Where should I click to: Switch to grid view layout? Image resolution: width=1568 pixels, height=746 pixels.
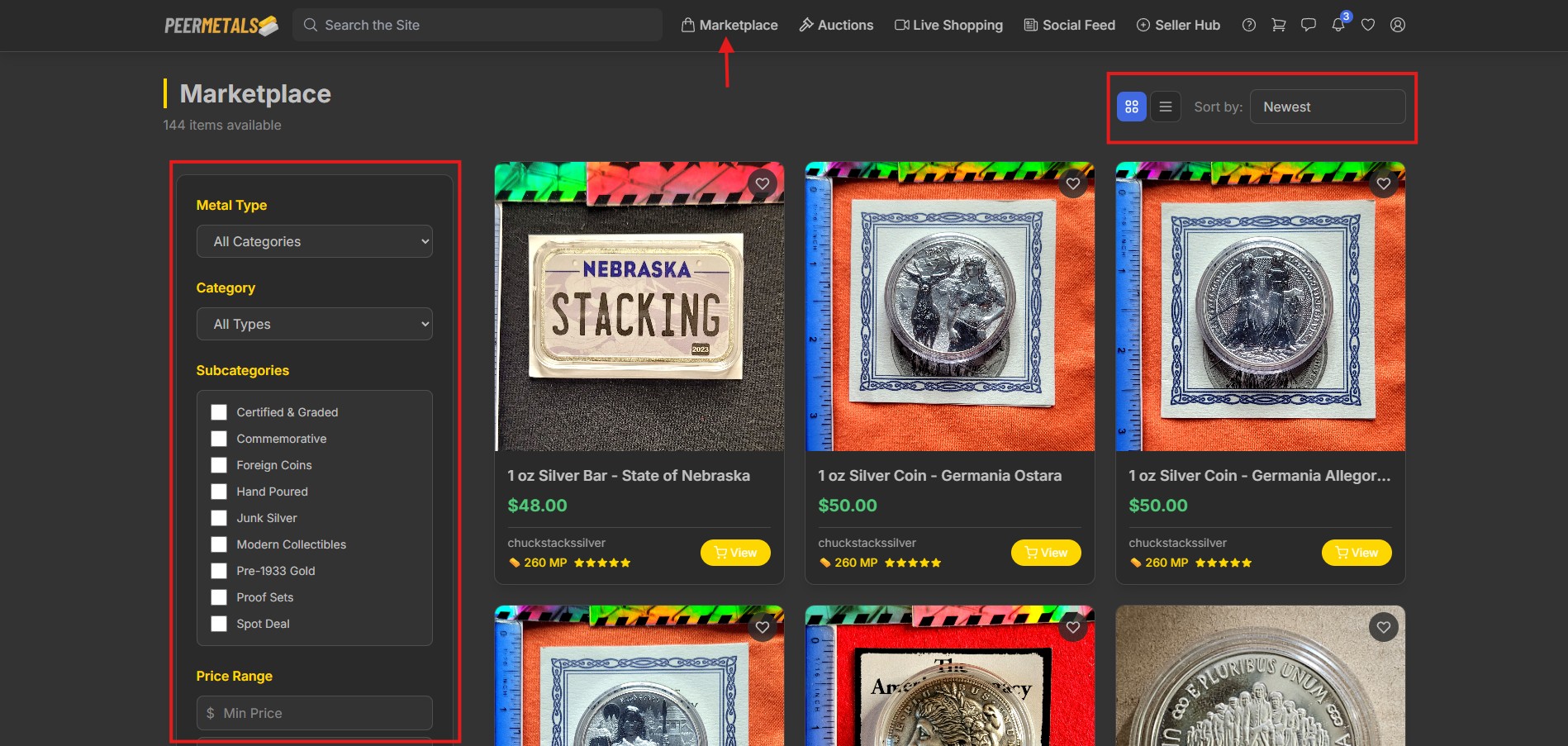point(1132,107)
